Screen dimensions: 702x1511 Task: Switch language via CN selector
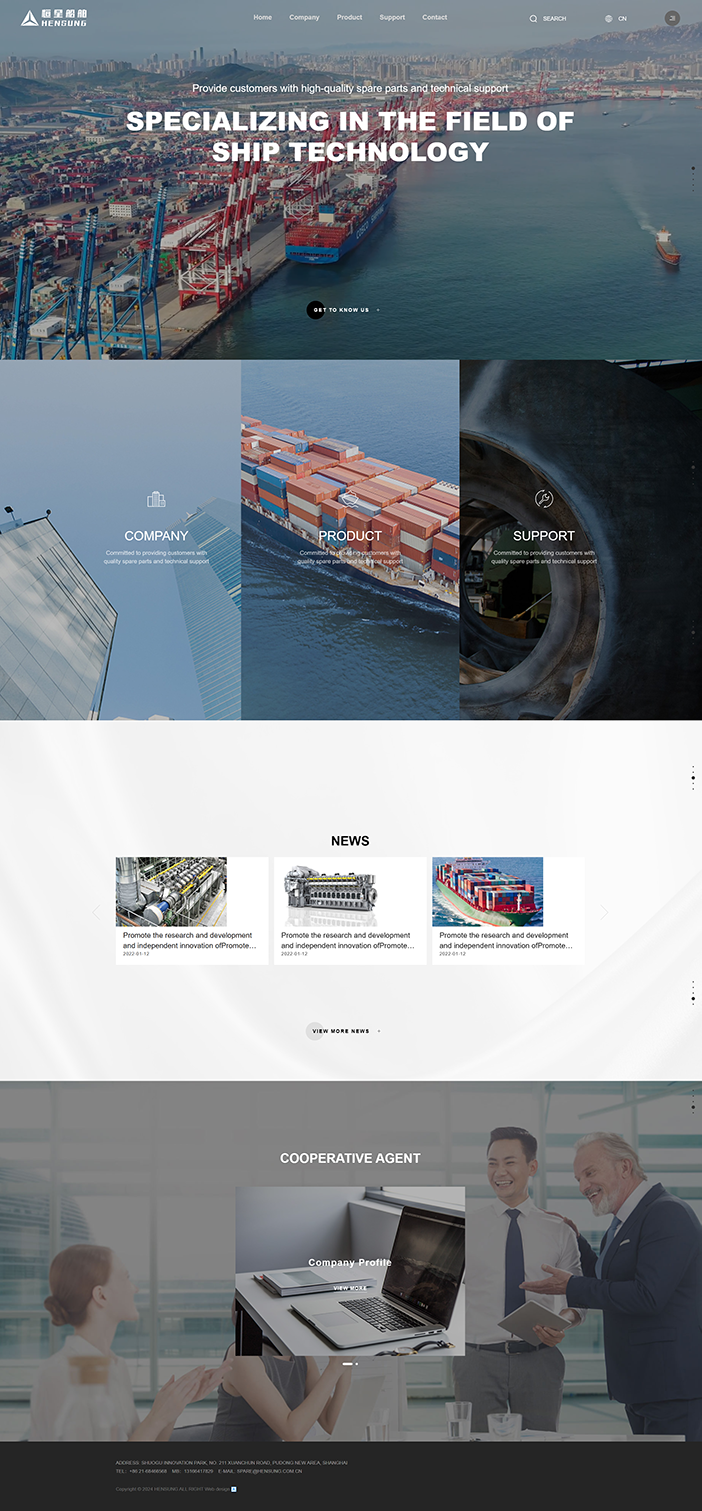click(622, 18)
